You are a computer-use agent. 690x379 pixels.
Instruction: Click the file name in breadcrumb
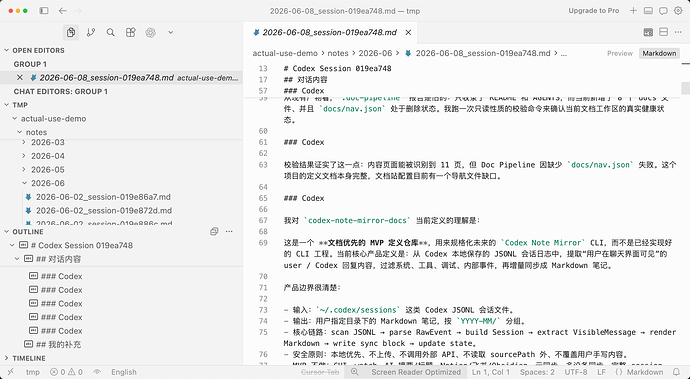coord(483,53)
